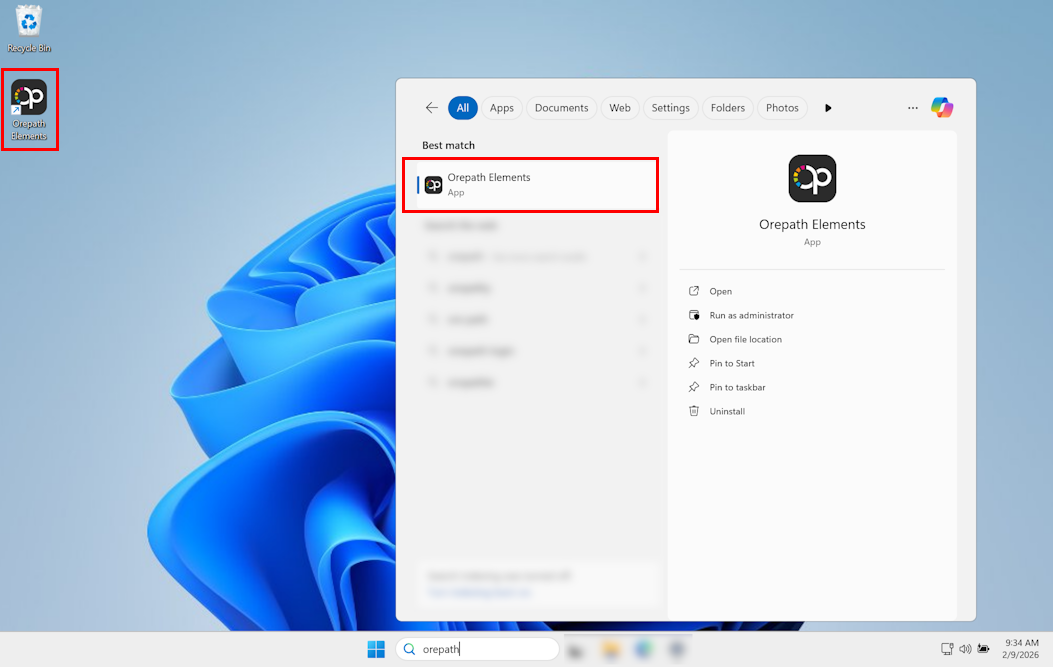The height and width of the screenshot is (667, 1053).
Task: Click the large Orepath Elements app logo
Action: point(812,179)
